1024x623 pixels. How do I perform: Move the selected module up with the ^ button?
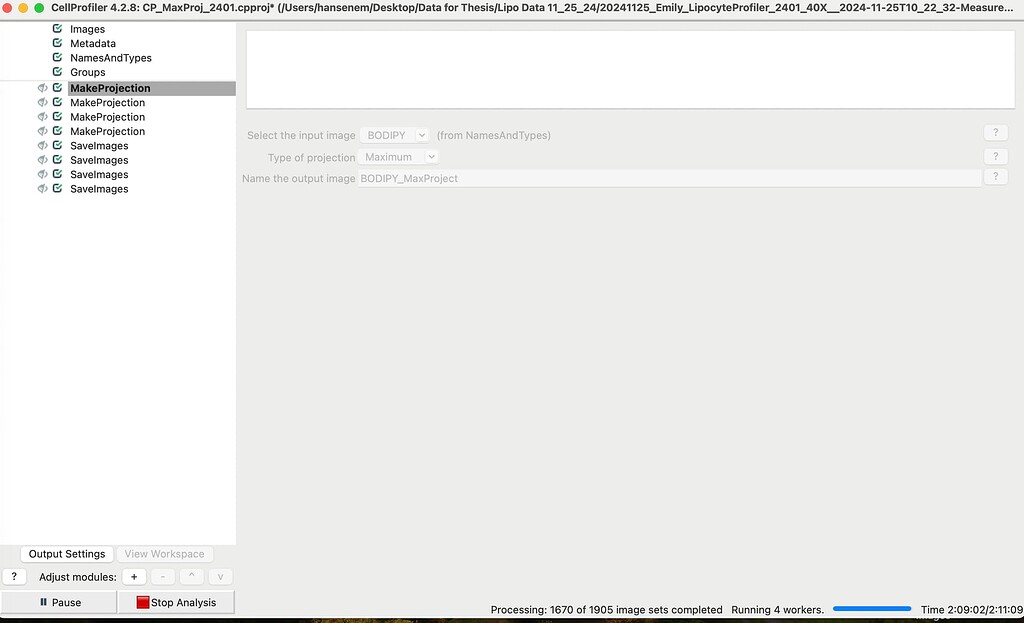[x=191, y=576]
